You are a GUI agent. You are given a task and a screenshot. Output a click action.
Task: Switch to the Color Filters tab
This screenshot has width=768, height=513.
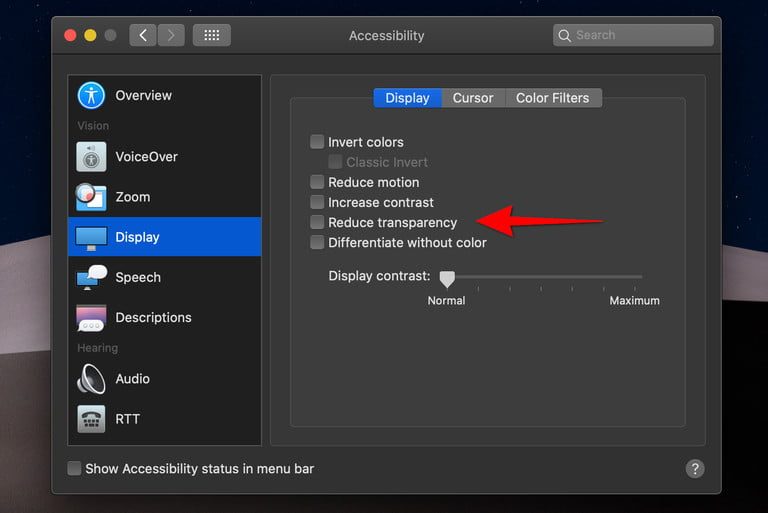tap(553, 98)
